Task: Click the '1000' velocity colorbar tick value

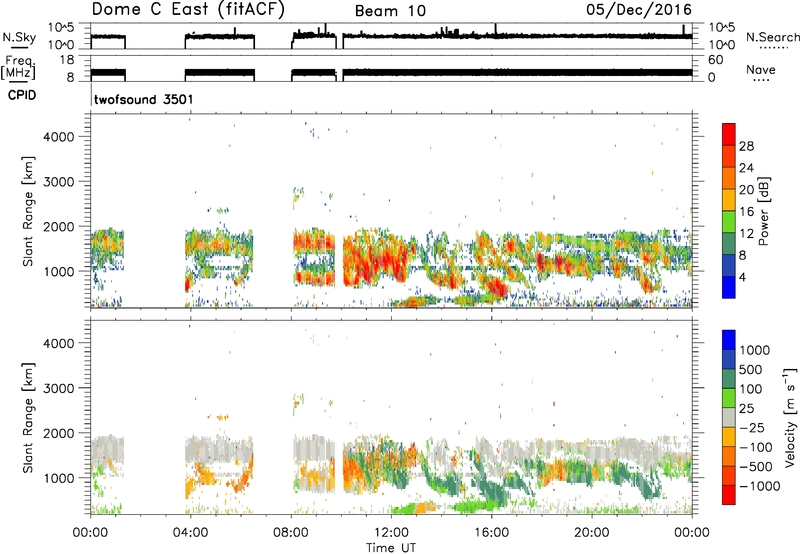Action: [755, 350]
